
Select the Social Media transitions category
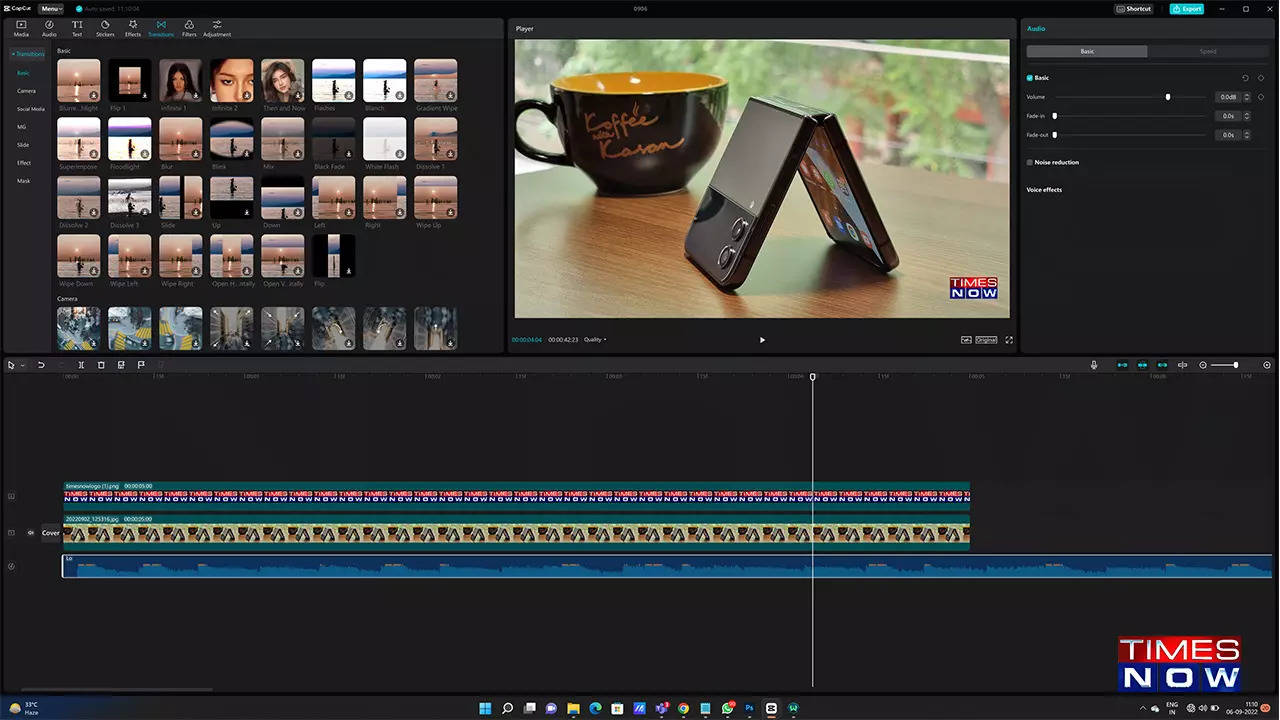click(31, 109)
